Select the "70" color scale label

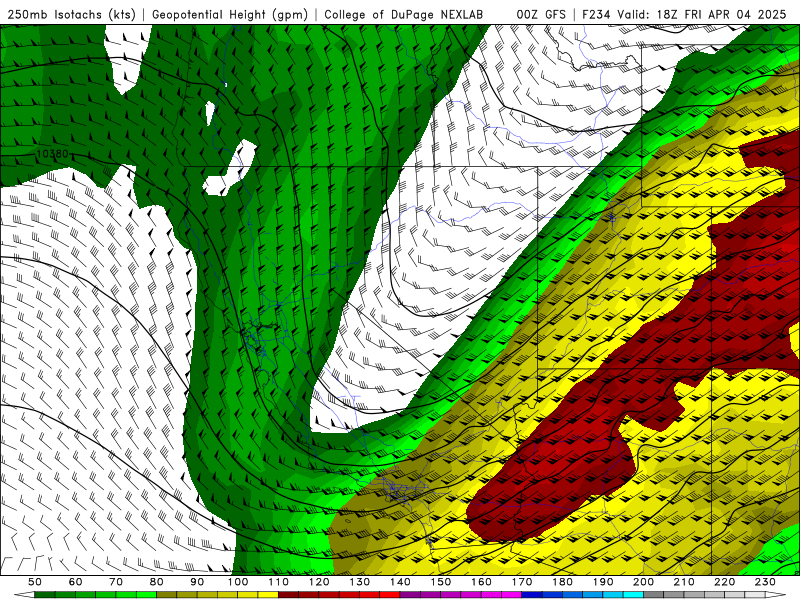coord(116,582)
